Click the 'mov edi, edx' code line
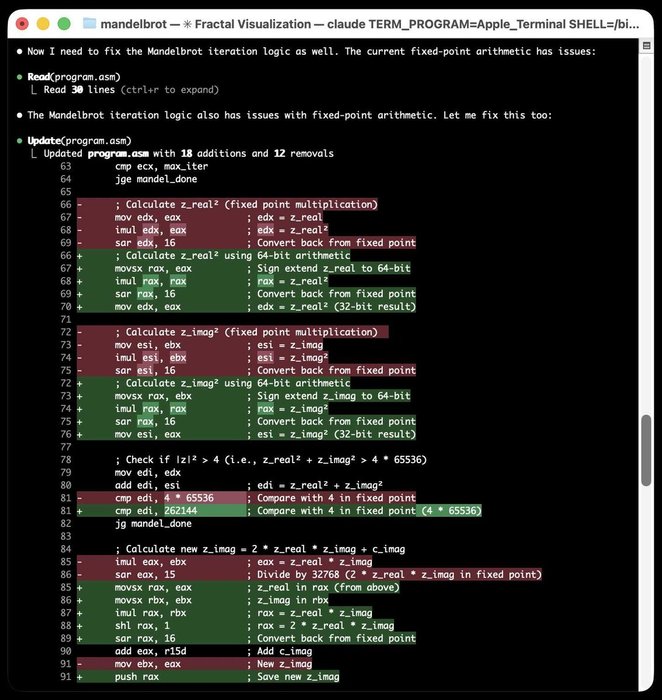 [x=148, y=472]
